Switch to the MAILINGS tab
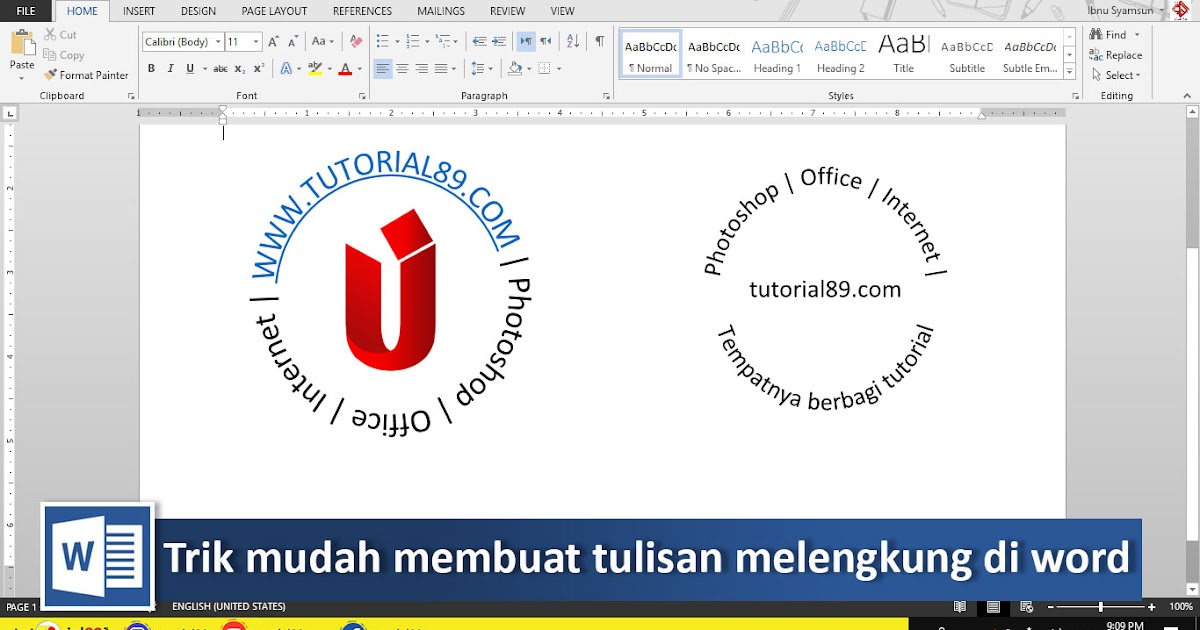This screenshot has width=1200, height=630. pyautogui.click(x=441, y=11)
